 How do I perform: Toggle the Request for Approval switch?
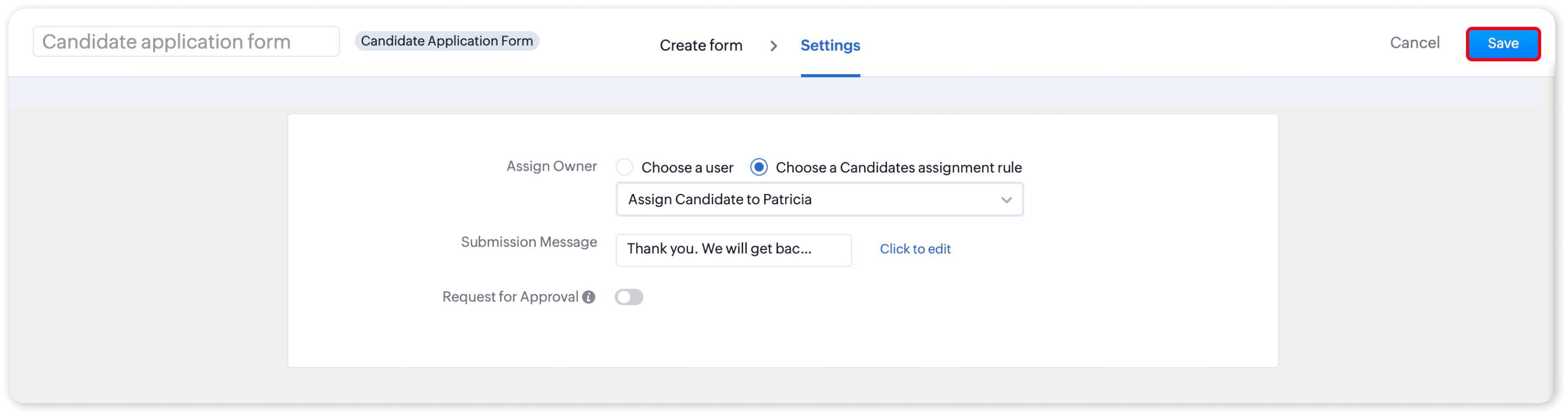[628, 297]
